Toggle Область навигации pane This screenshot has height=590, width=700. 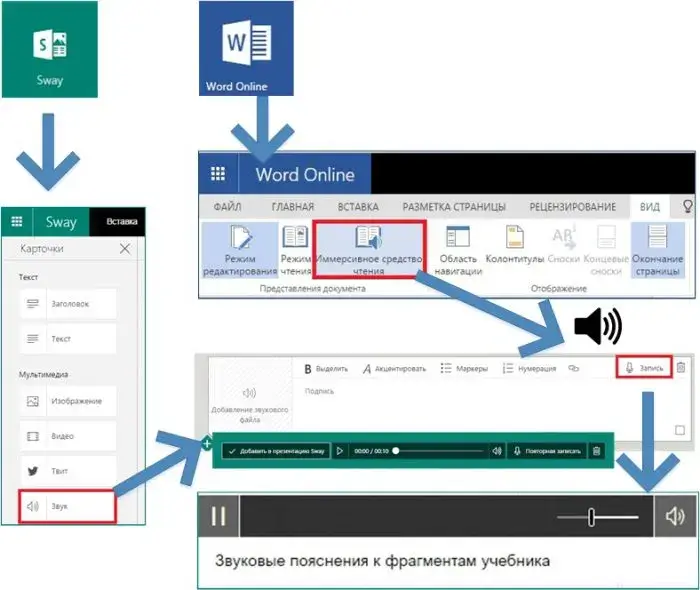click(x=458, y=250)
